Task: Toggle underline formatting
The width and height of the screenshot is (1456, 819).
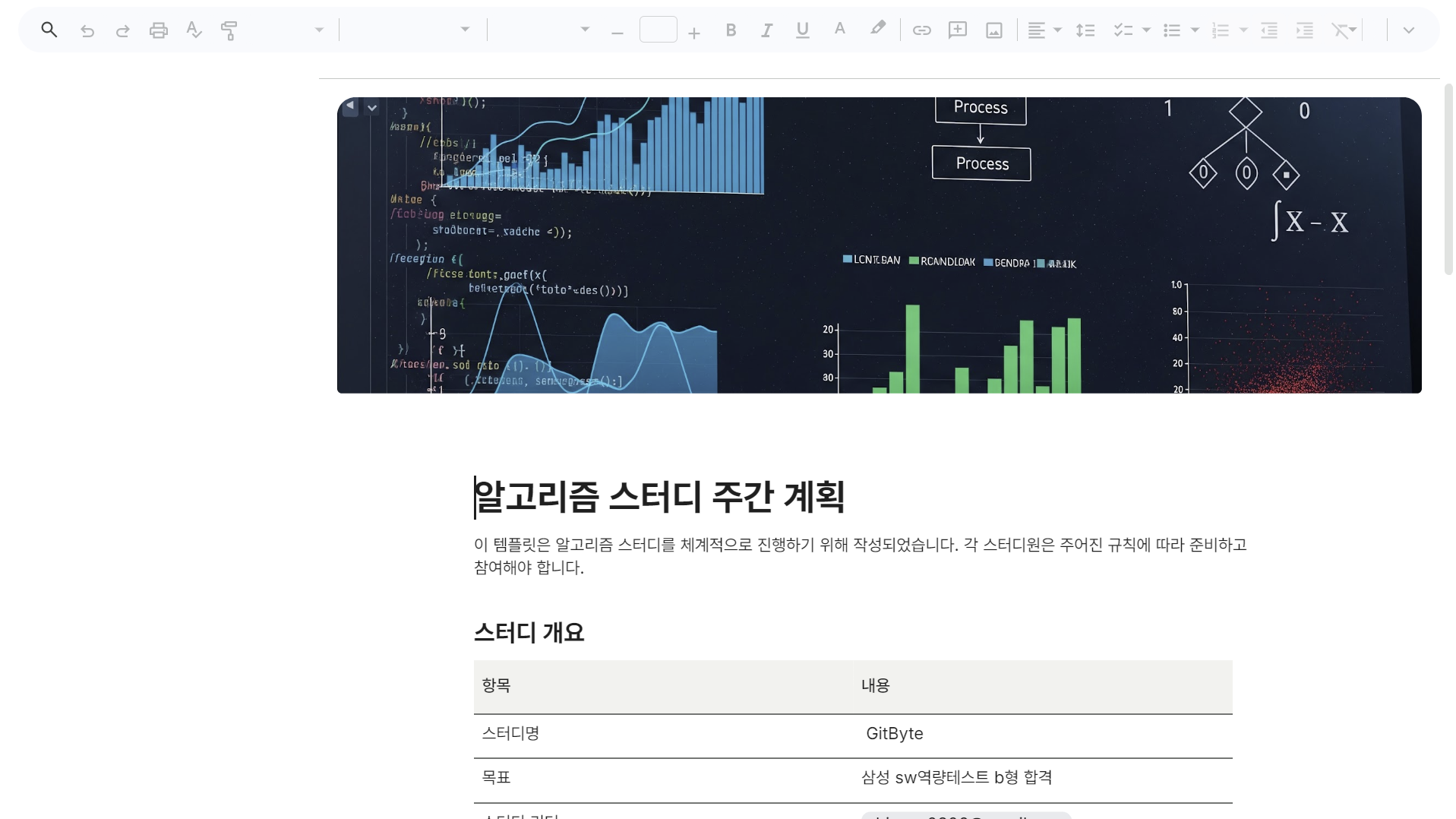Action: pyautogui.click(x=802, y=30)
